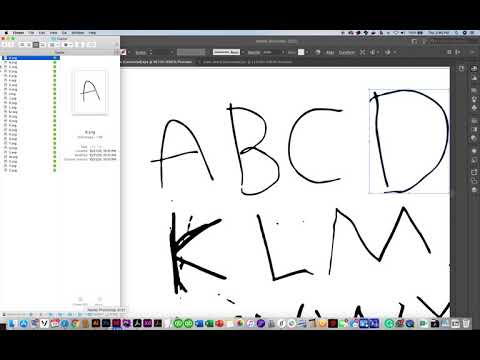480x360 pixels.
Task: Open the Appearance panel icon
Action: (x=474, y=151)
